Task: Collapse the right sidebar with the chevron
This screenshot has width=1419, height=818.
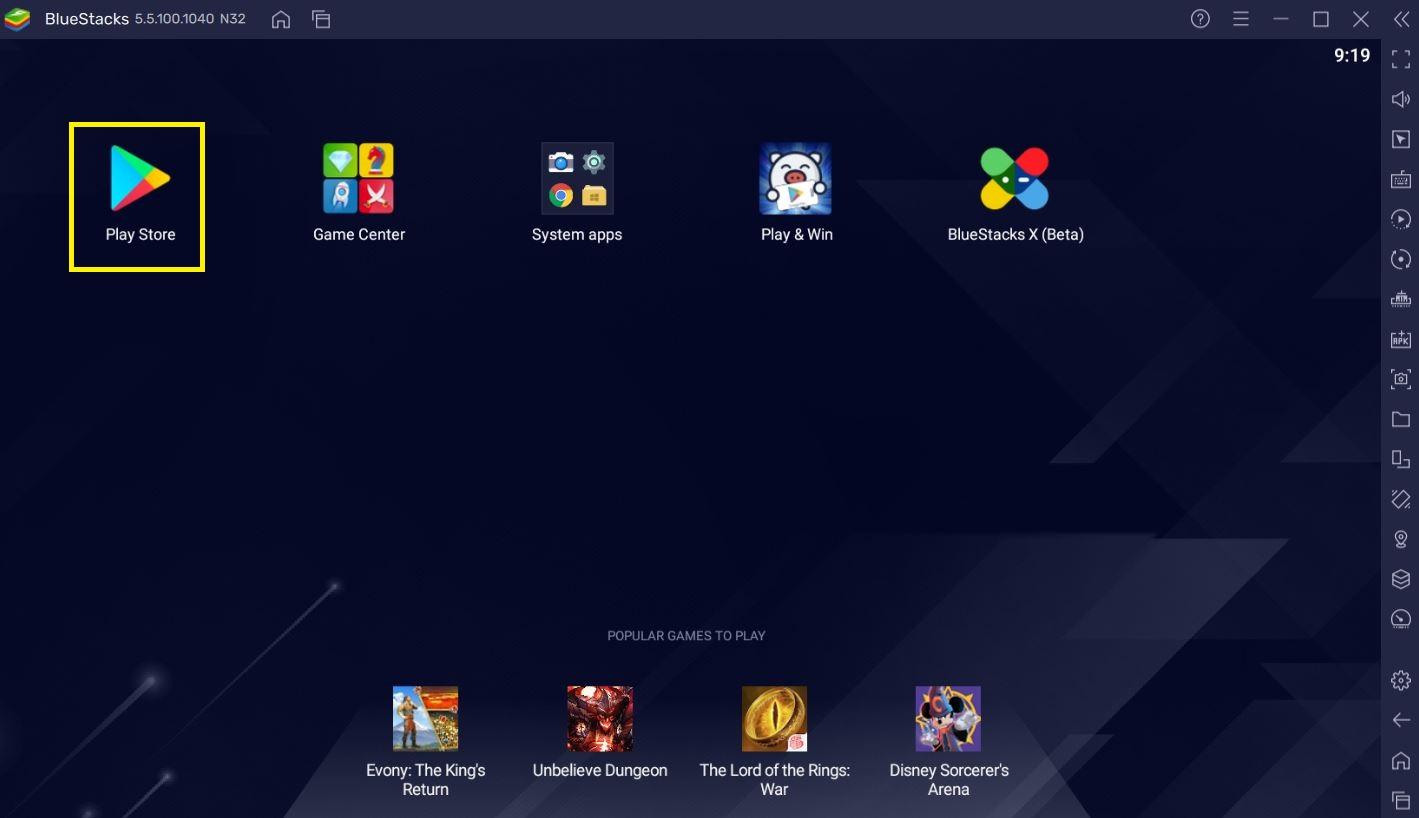Action: 1400,18
